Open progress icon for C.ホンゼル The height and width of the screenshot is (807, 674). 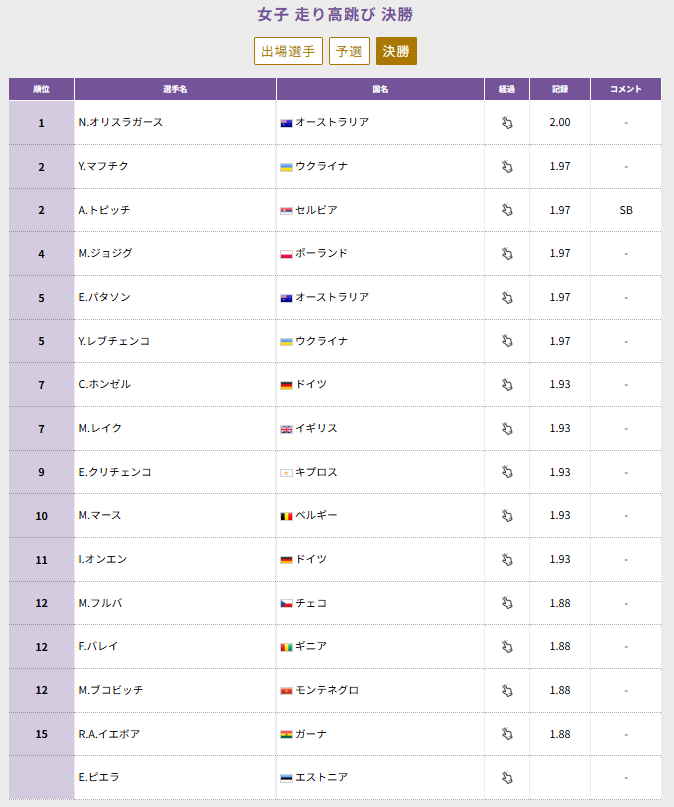click(507, 385)
